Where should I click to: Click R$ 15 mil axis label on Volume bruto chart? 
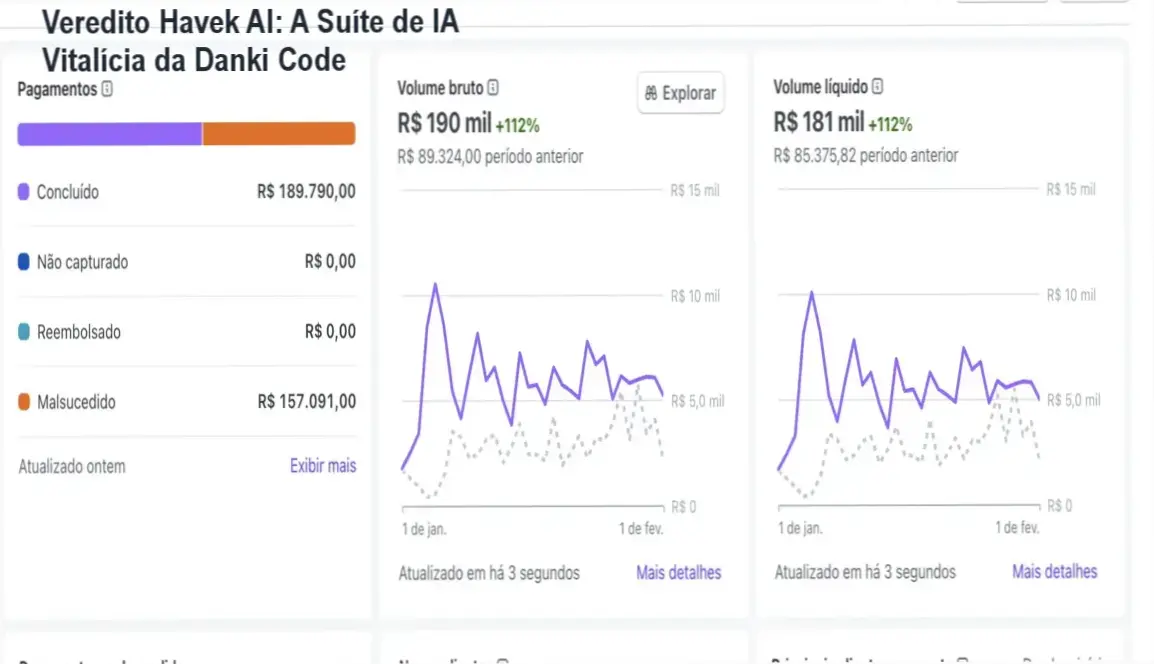pos(695,191)
